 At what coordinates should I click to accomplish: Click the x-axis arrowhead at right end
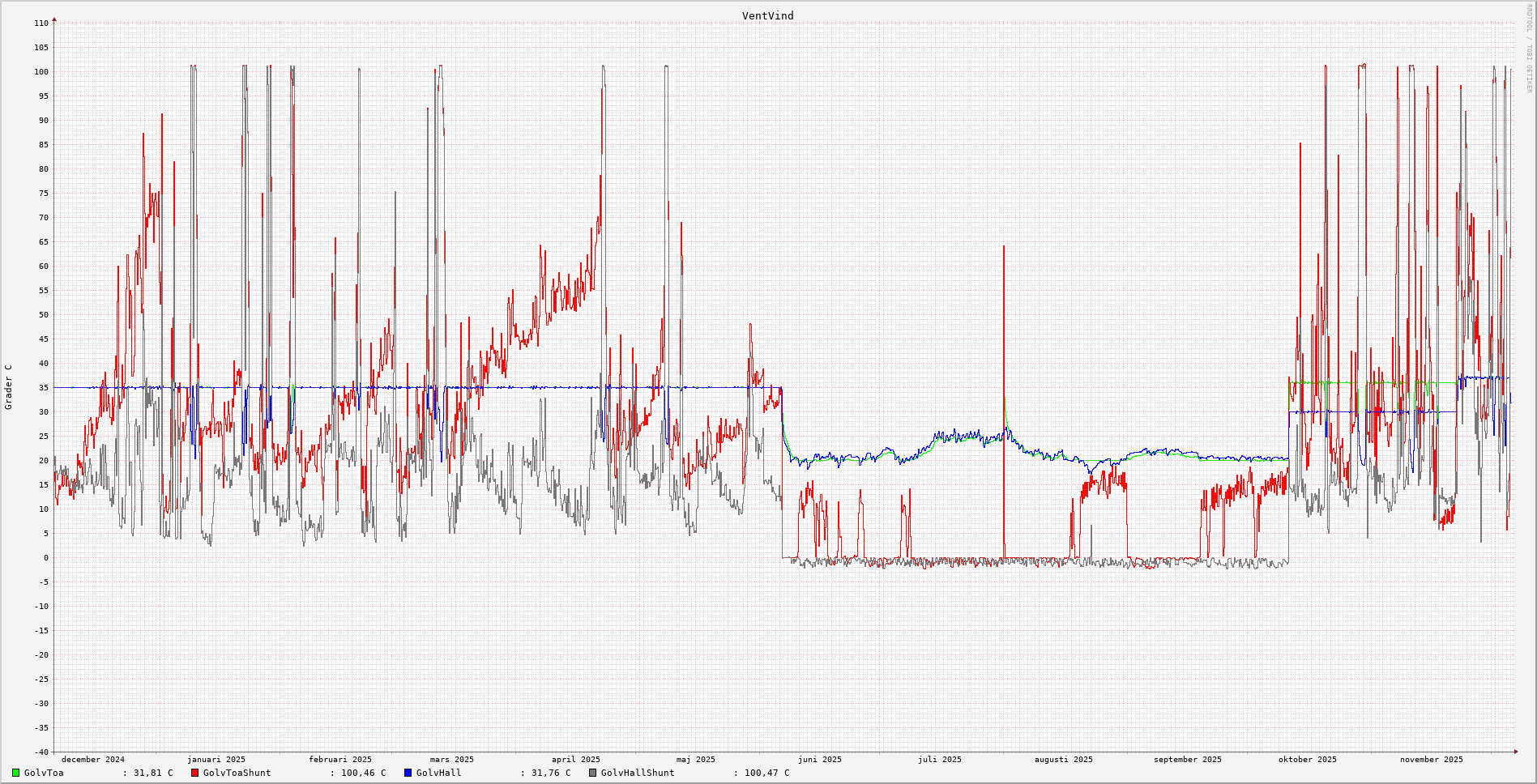(x=1516, y=752)
